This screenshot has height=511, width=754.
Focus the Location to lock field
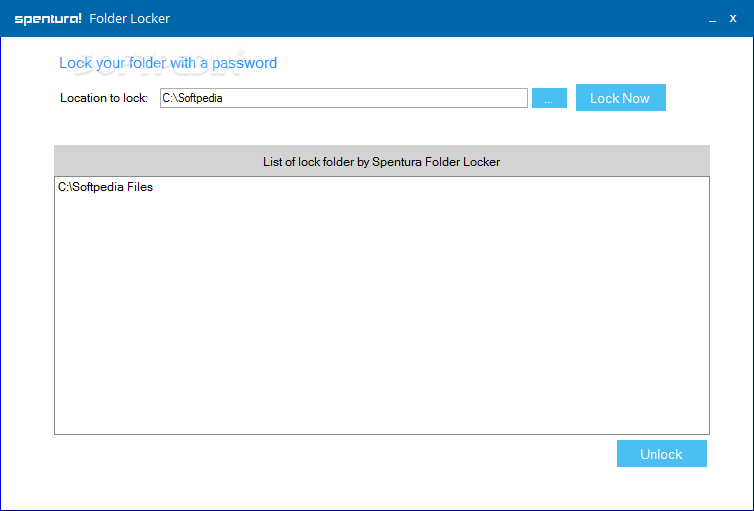click(344, 98)
